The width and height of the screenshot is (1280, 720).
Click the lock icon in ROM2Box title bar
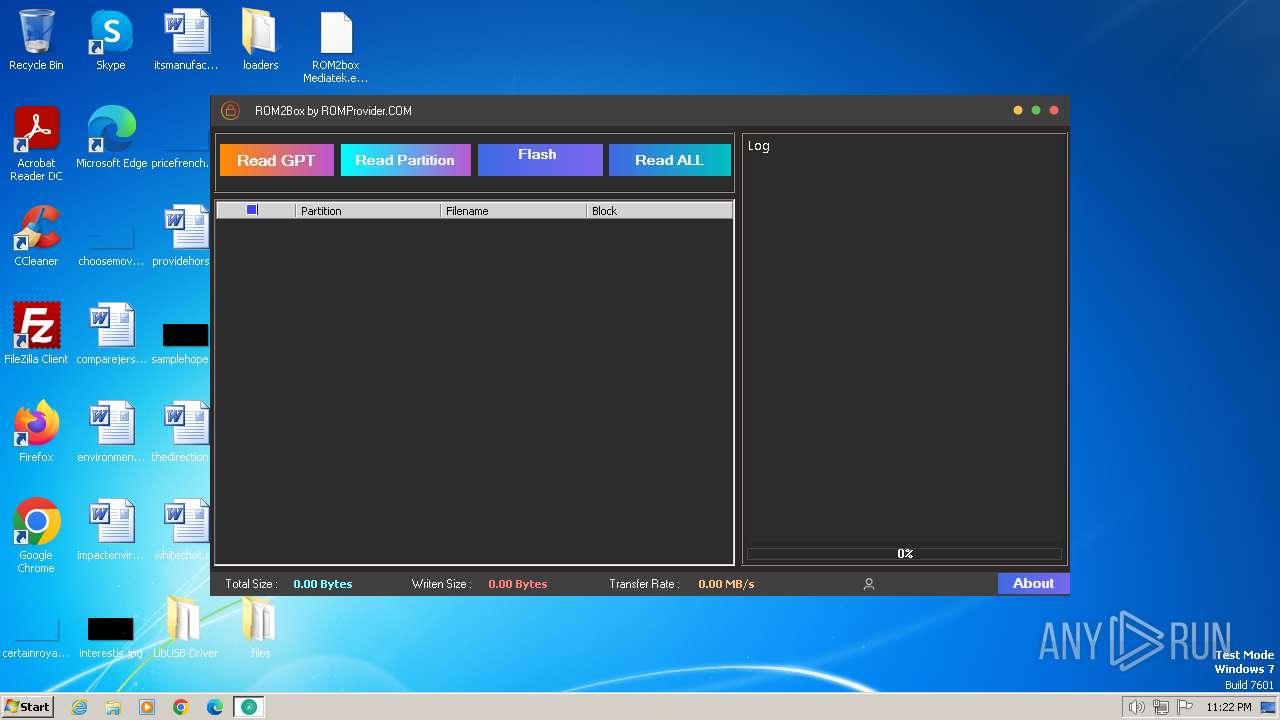230,111
